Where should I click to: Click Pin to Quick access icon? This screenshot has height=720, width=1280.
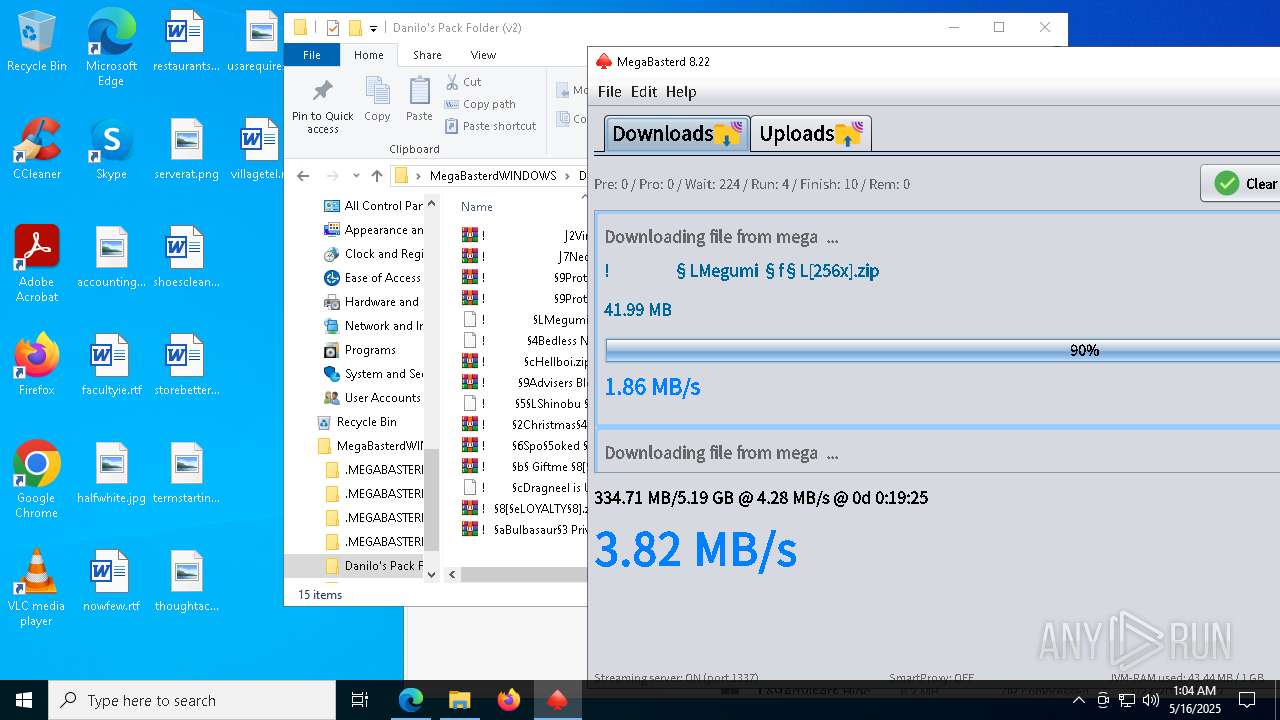(323, 106)
